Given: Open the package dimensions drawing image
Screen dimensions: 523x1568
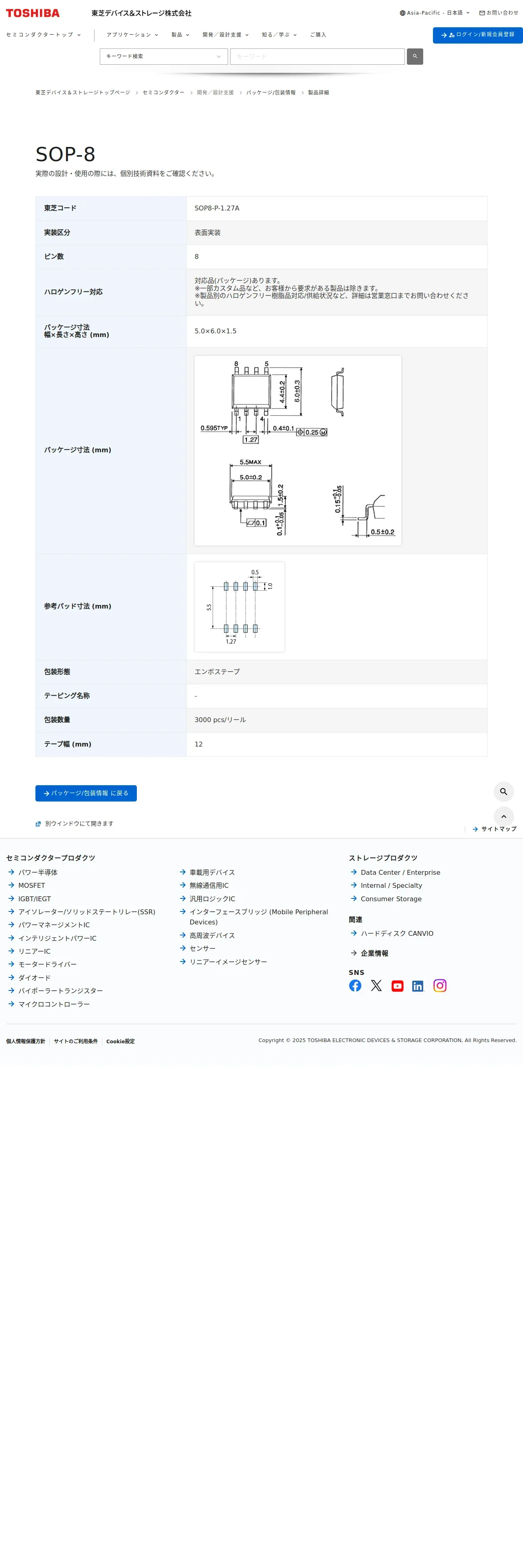Looking at the screenshot, I should tap(298, 451).
